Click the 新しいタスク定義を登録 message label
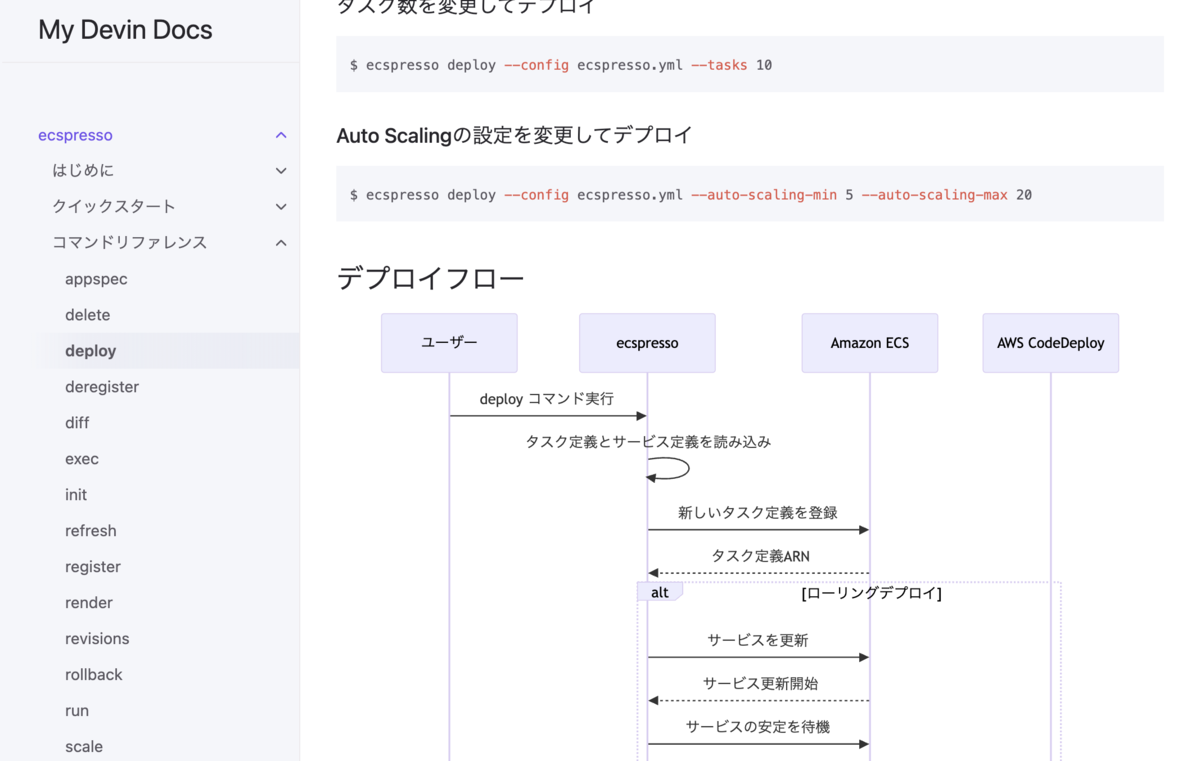 758,513
